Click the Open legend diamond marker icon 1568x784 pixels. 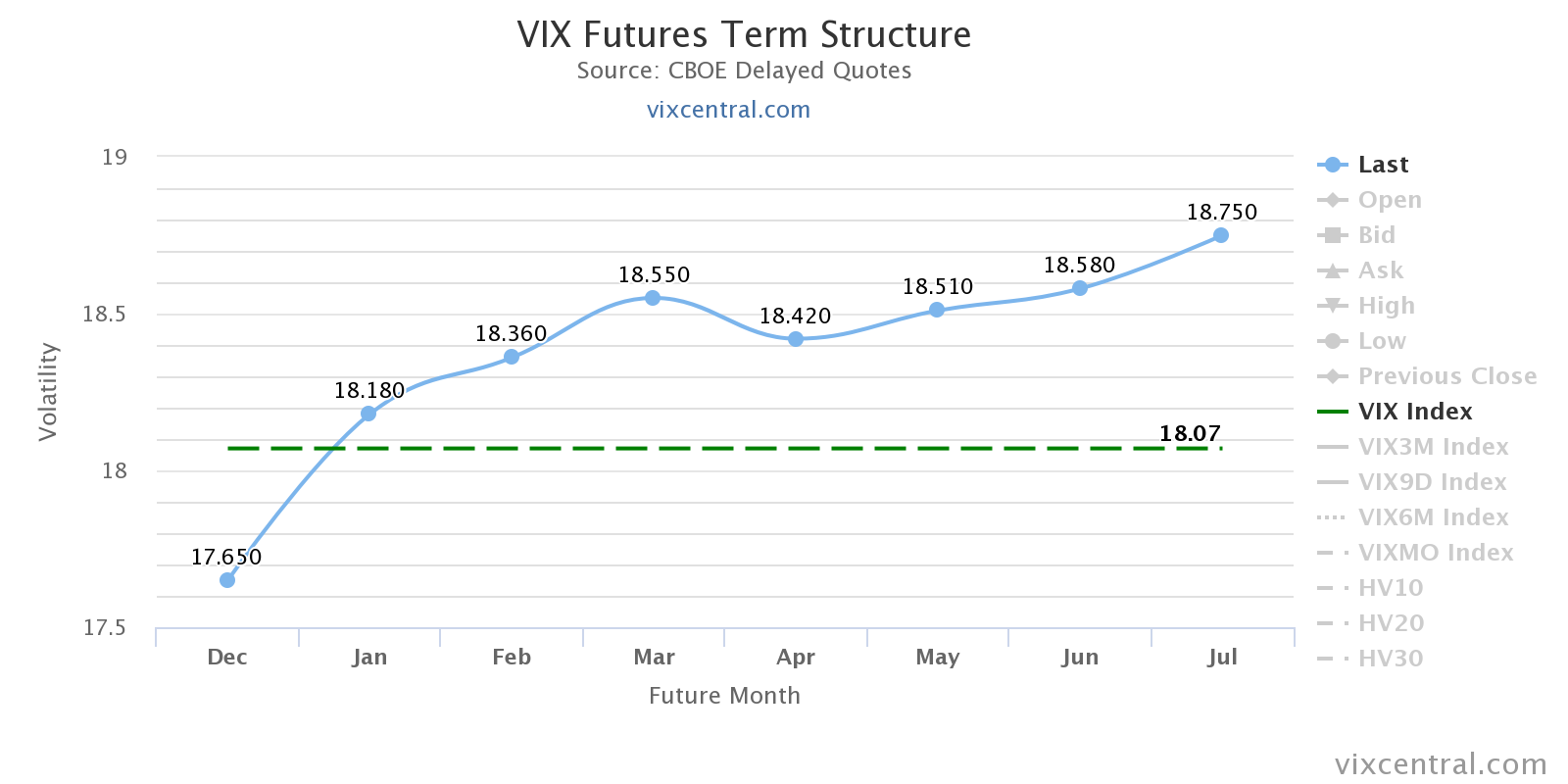(1332, 200)
